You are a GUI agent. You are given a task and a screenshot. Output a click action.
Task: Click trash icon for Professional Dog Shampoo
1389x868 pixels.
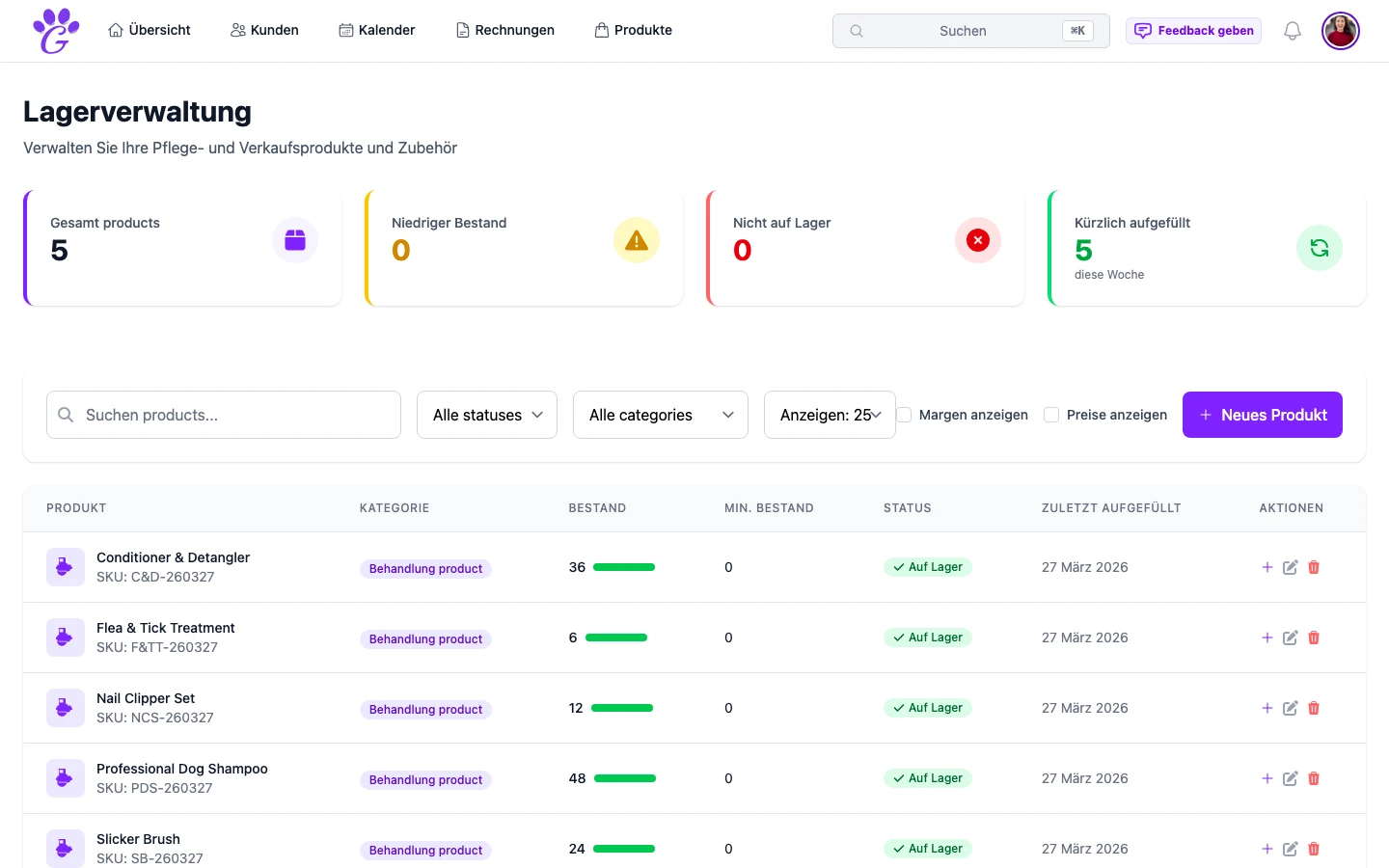tap(1313, 778)
